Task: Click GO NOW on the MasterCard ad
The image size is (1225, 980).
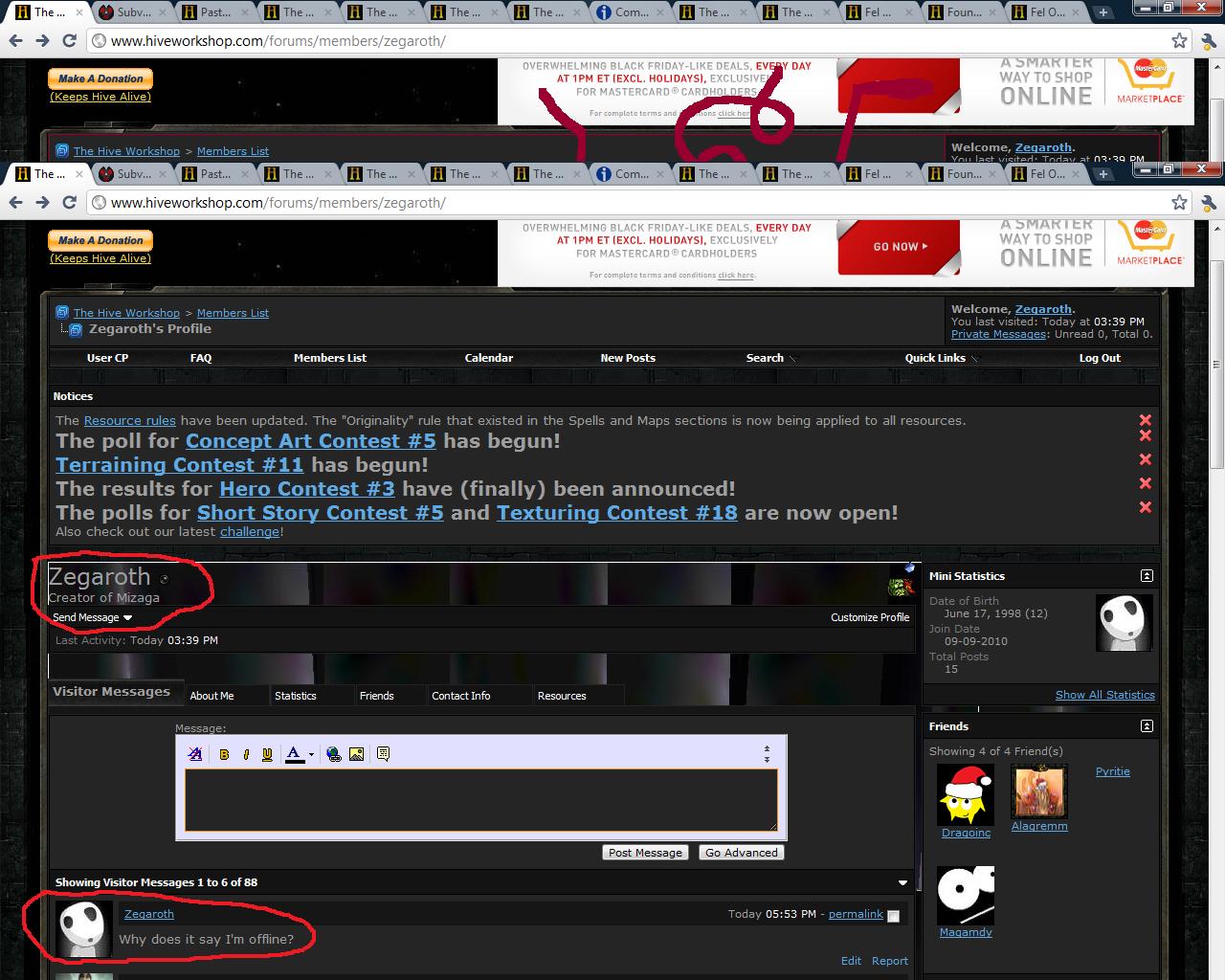Action: click(899, 247)
